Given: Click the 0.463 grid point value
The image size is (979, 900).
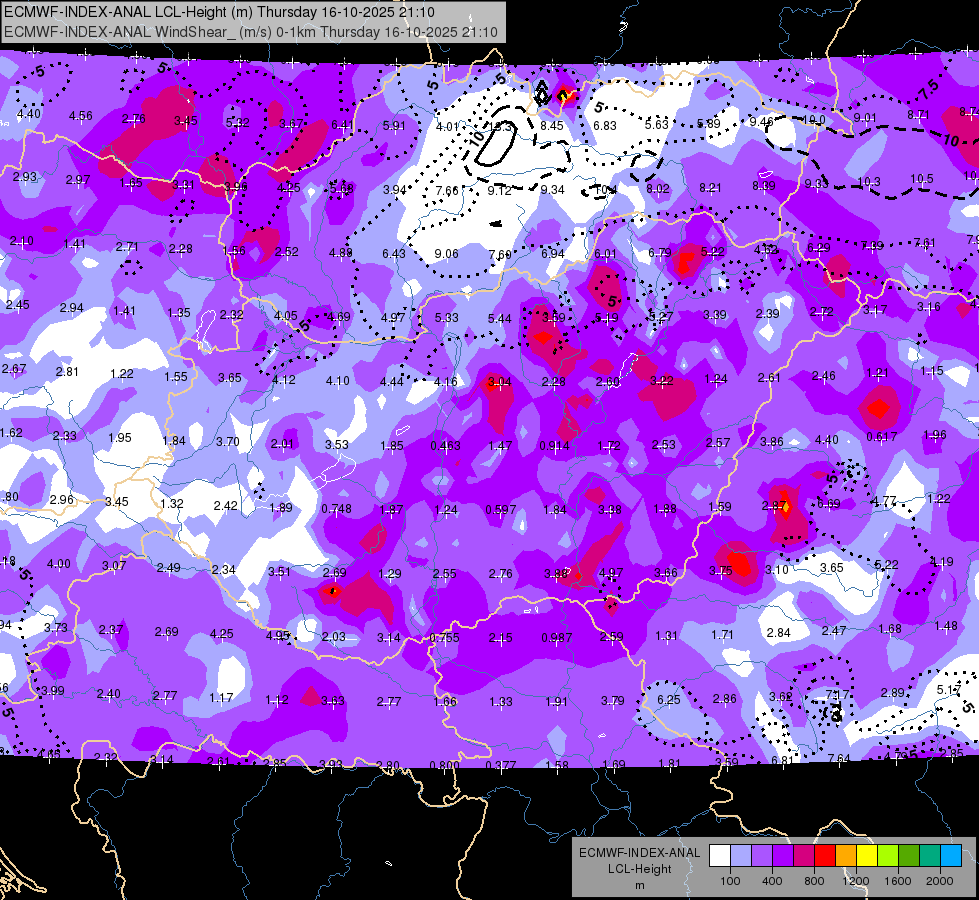Looking at the screenshot, I should (x=445, y=445).
